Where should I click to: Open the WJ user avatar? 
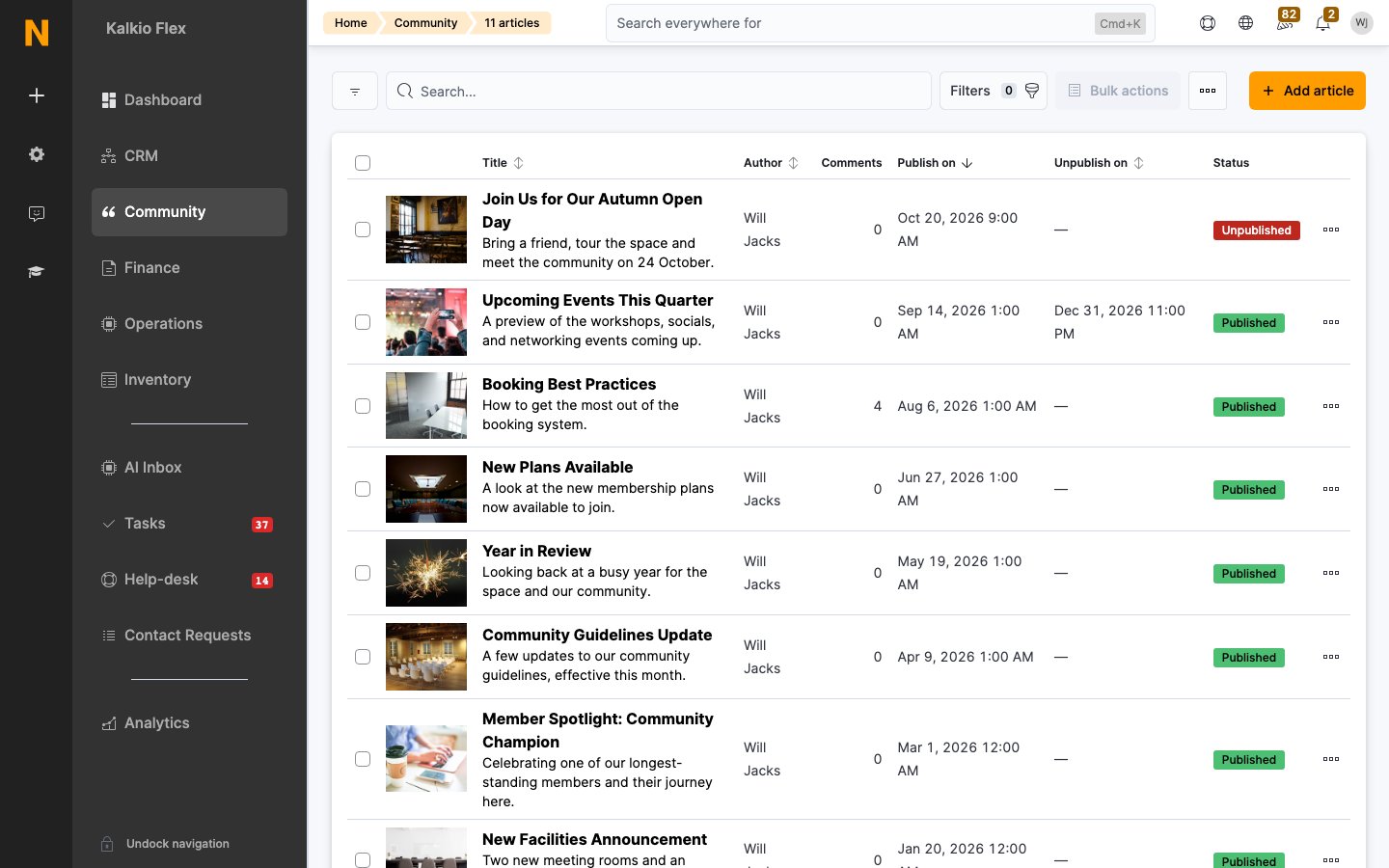pyautogui.click(x=1362, y=23)
